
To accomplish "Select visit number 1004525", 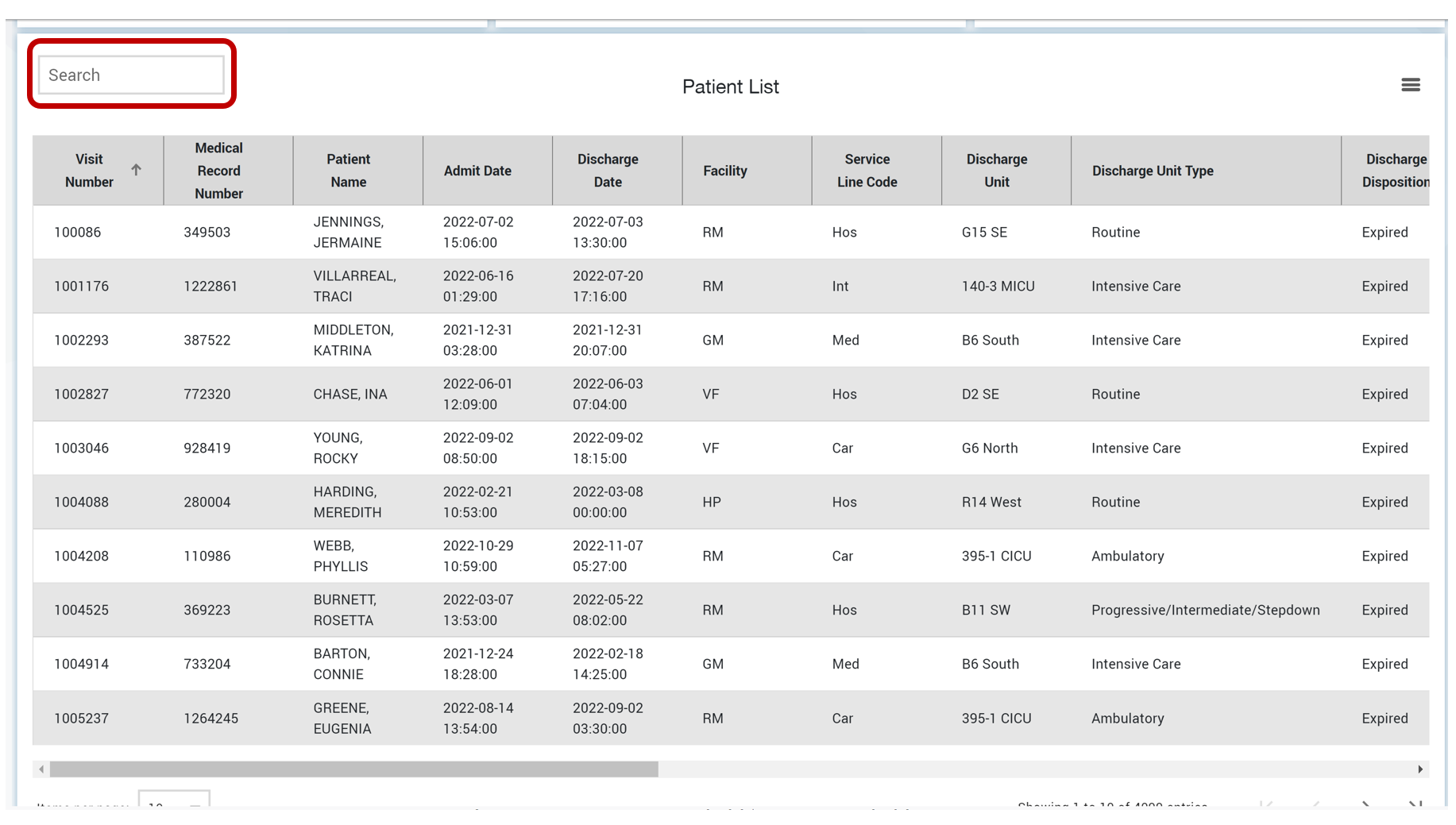I will [82, 611].
